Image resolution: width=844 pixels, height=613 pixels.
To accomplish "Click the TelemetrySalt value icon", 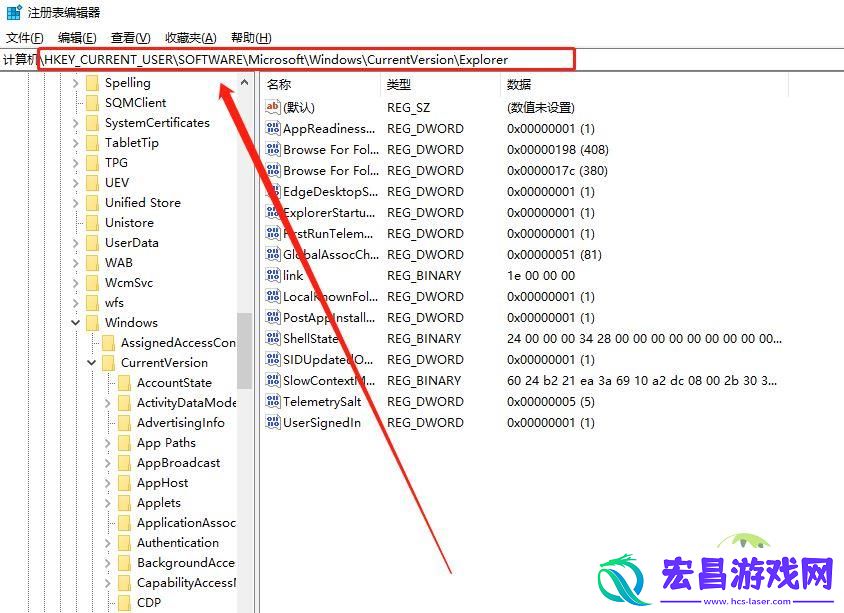I will coord(273,401).
